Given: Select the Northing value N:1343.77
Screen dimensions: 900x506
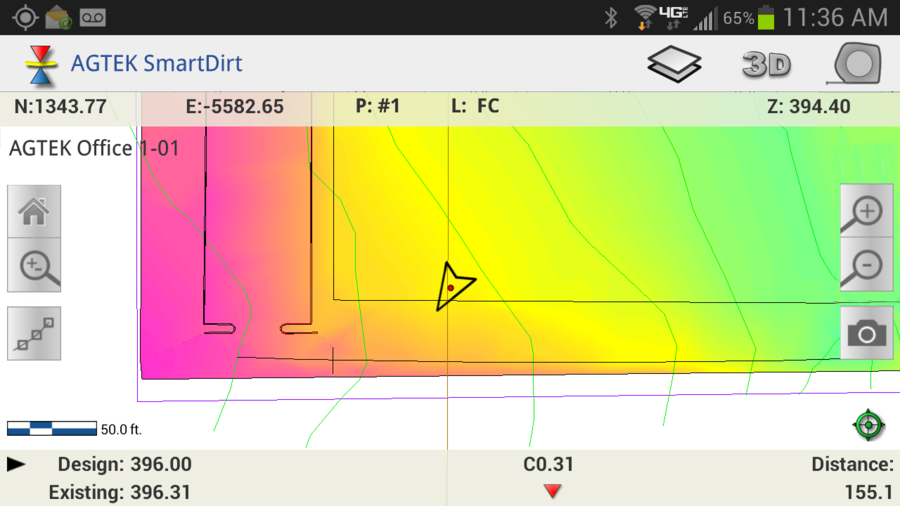Looking at the screenshot, I should coord(60,107).
